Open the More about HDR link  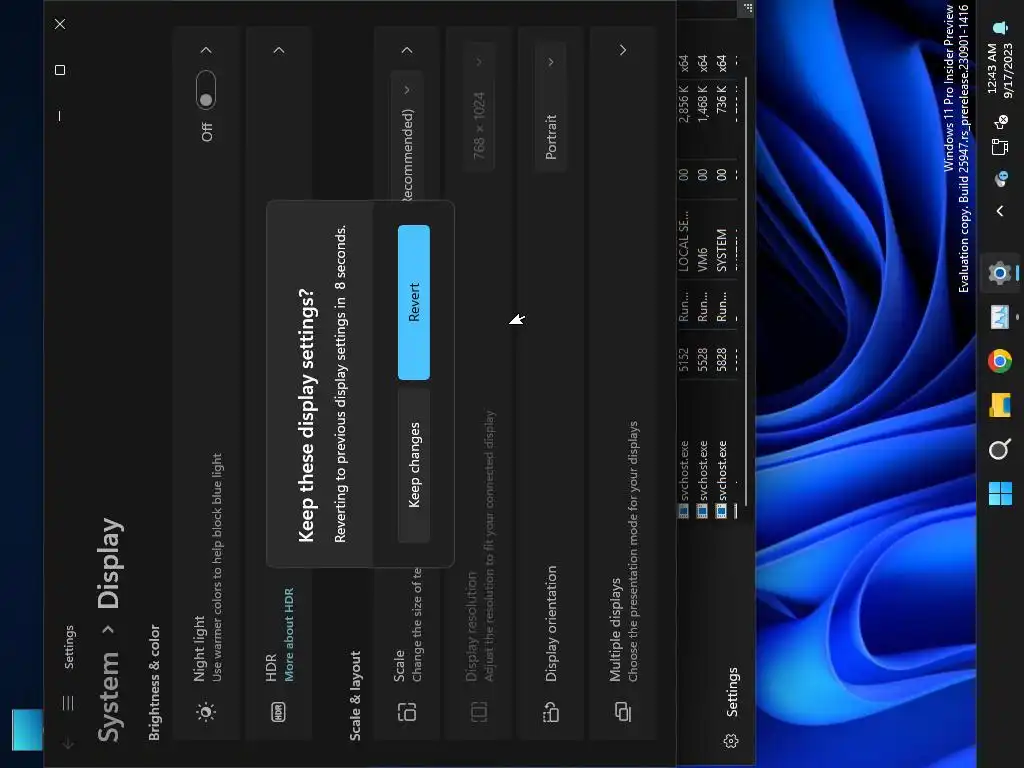tap(289, 634)
